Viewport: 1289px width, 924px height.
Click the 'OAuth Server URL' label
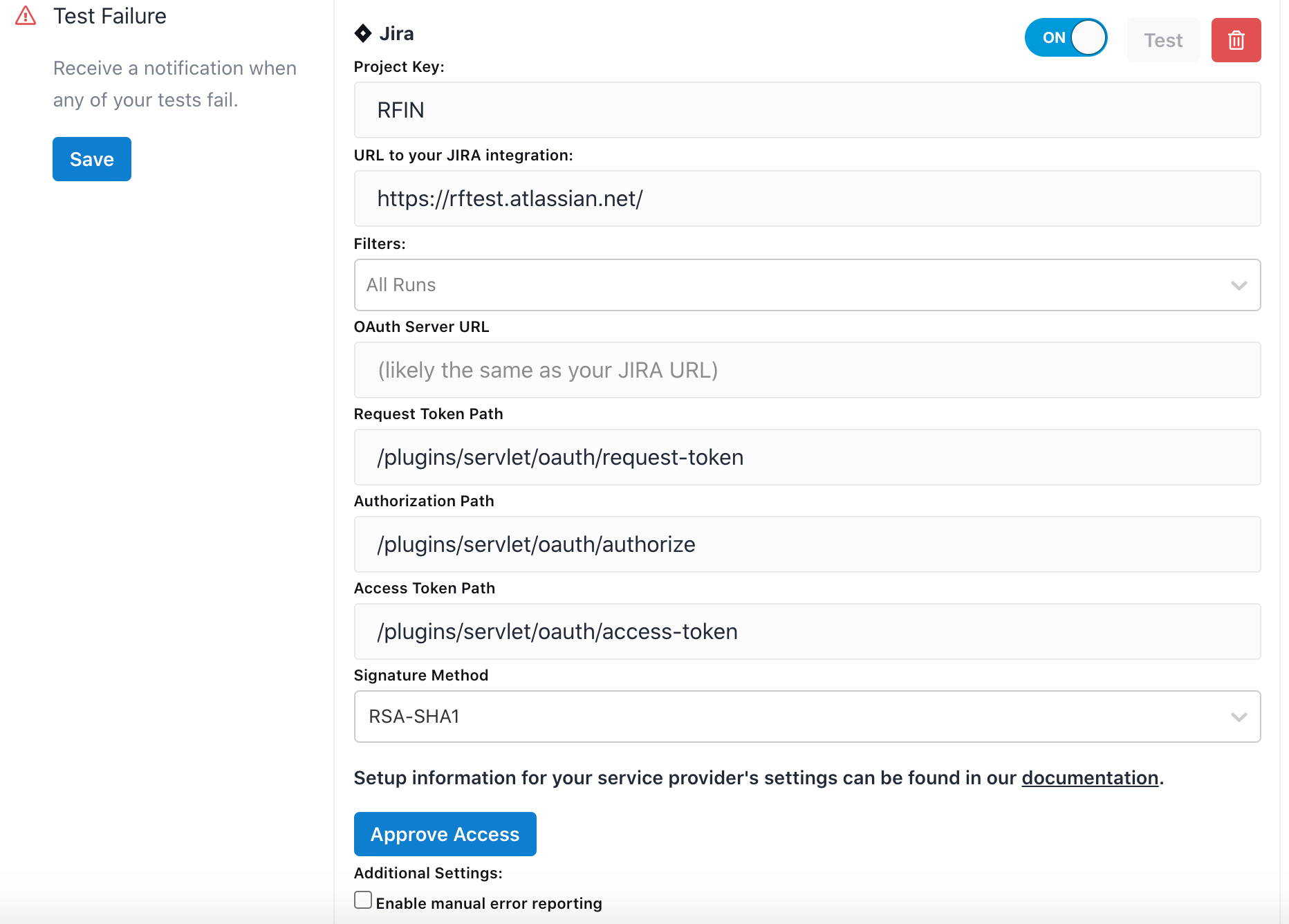pyautogui.click(x=422, y=326)
